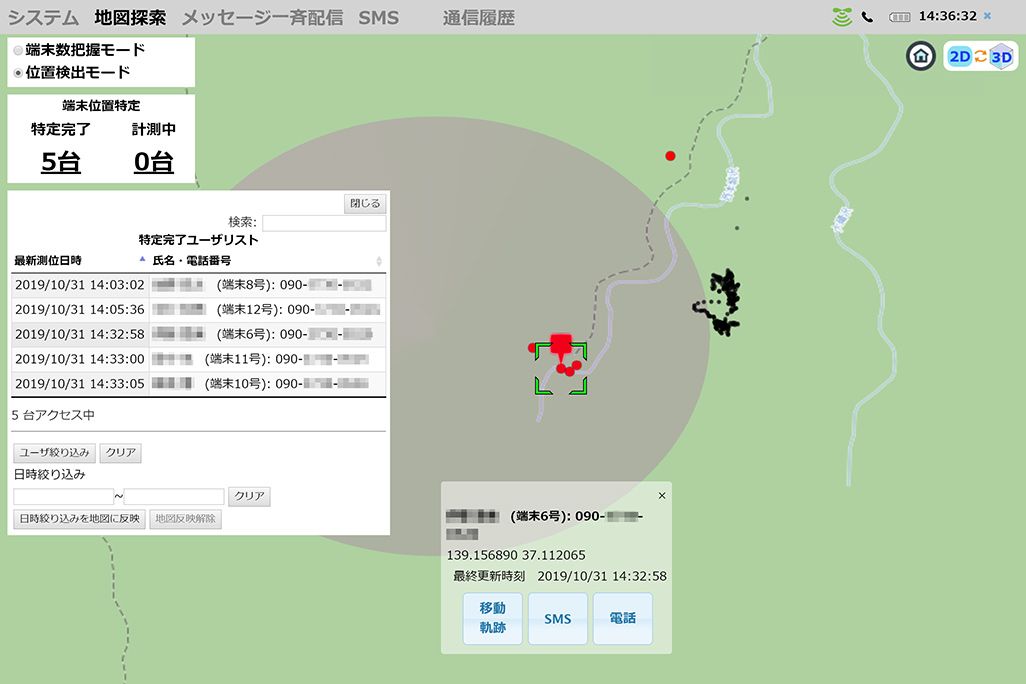Open the SMS menu in top bar
The image size is (1026, 684).
(x=378, y=18)
